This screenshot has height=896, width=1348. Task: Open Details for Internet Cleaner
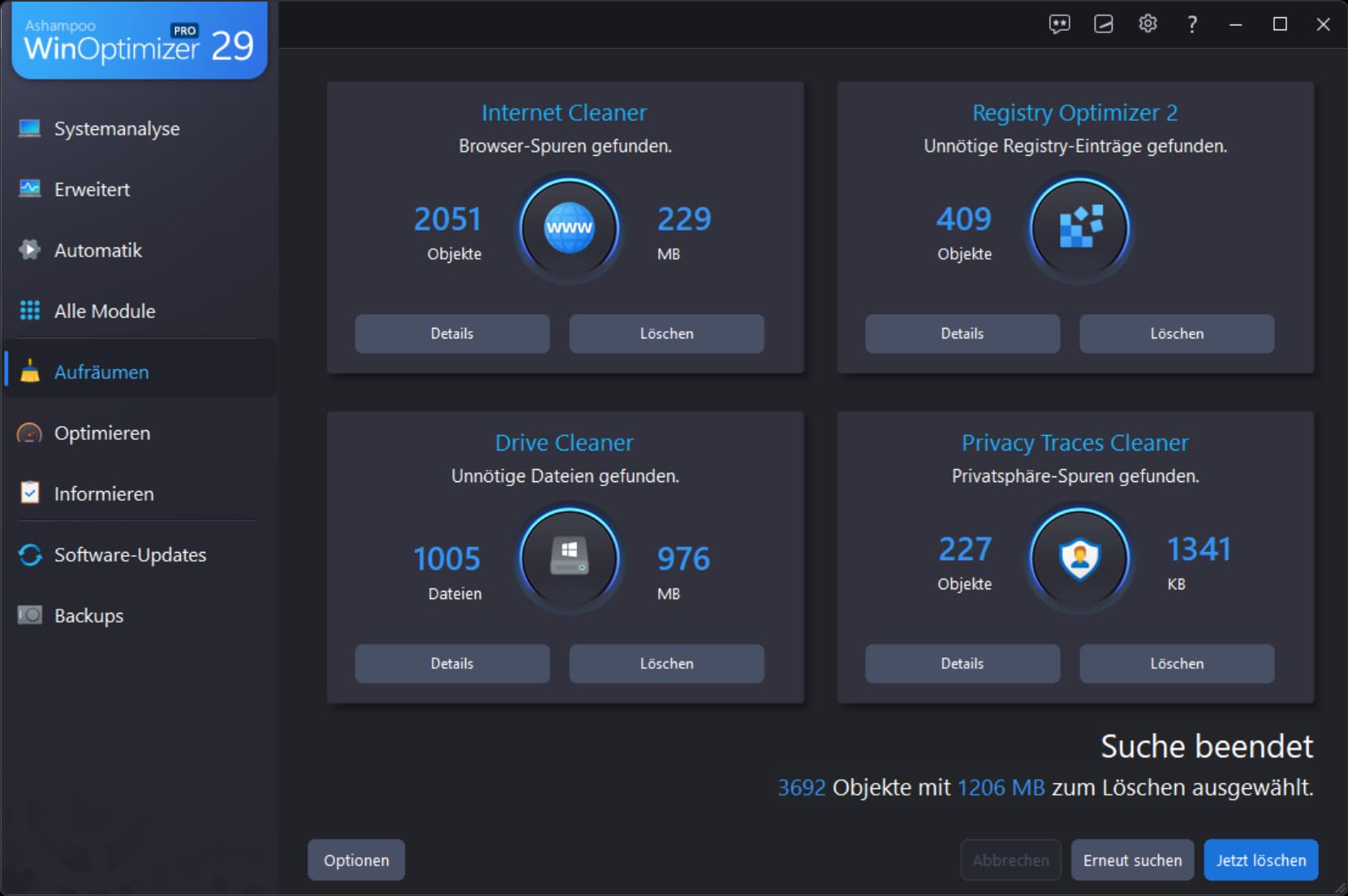(x=452, y=334)
